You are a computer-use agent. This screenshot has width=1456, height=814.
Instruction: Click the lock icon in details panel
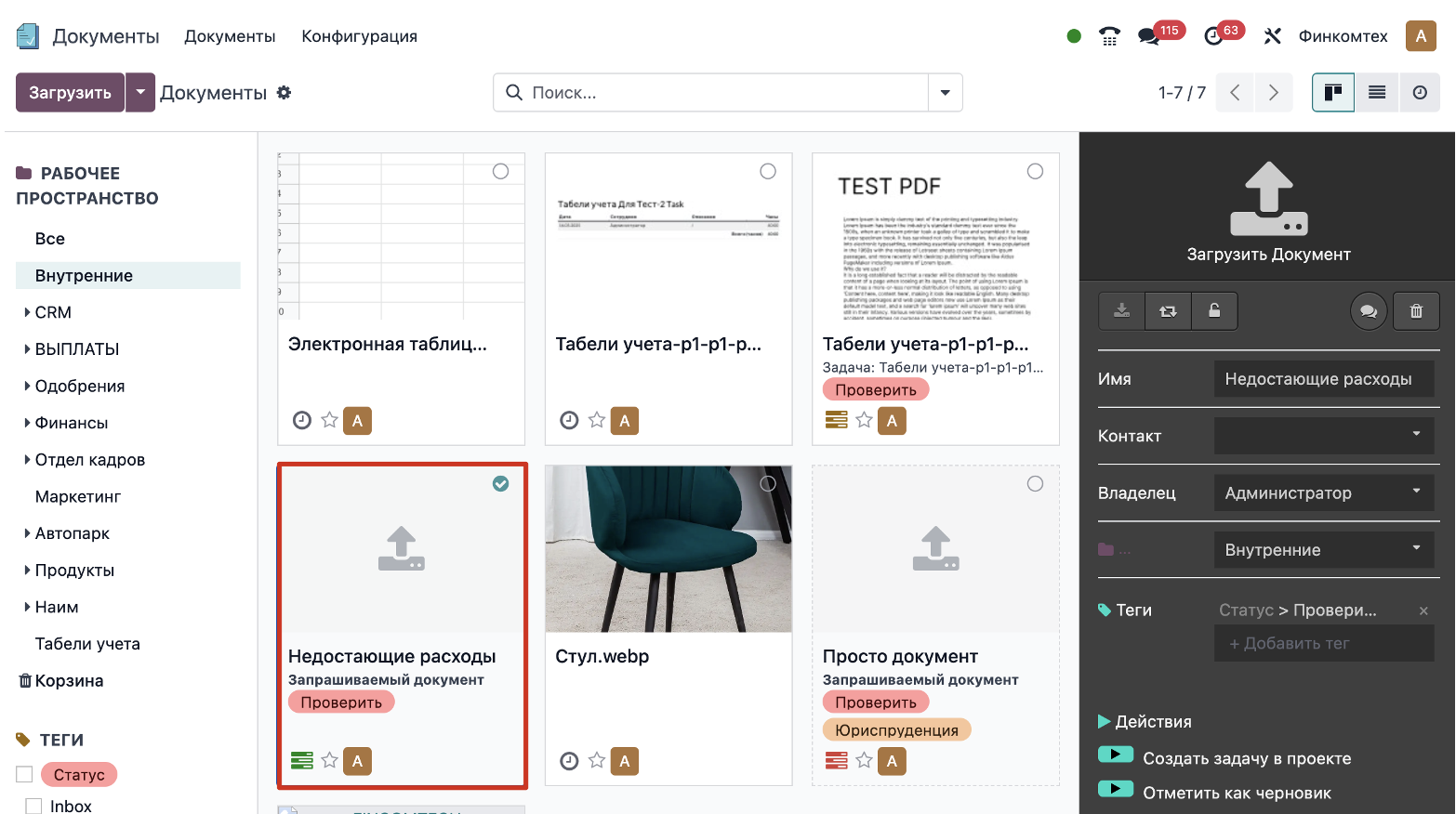(x=1214, y=311)
